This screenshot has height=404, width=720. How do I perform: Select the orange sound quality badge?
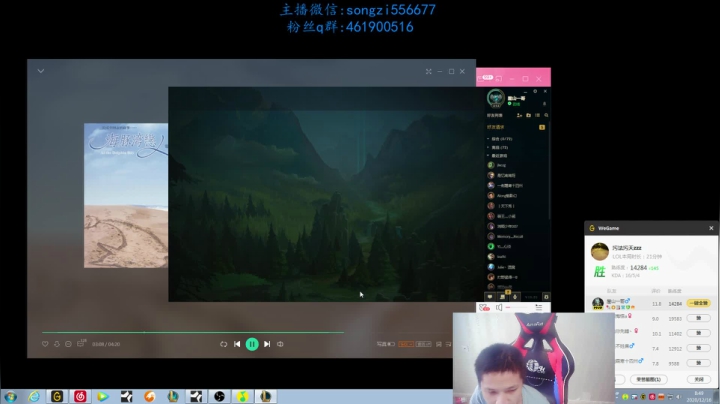tap(406, 344)
